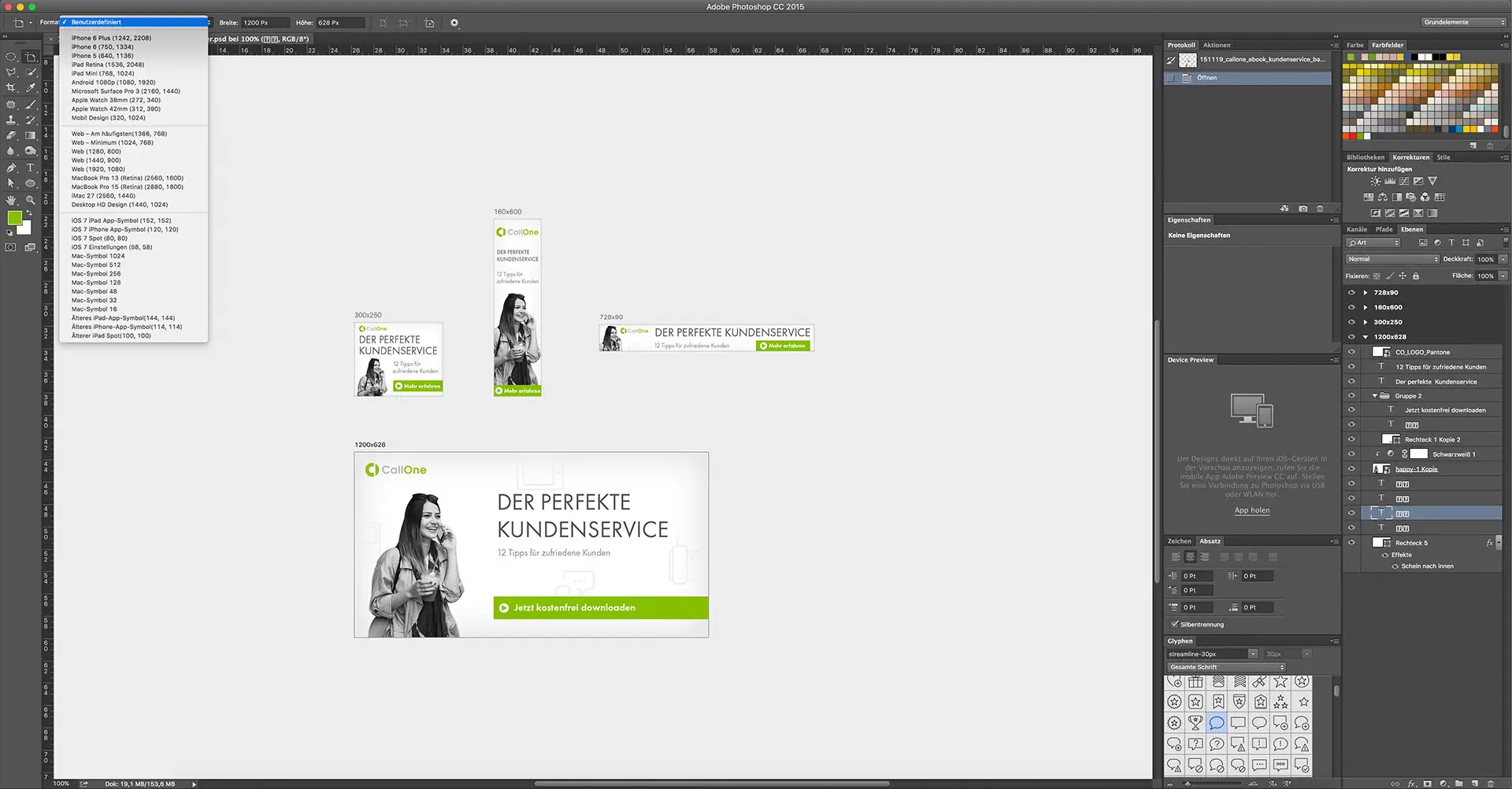Viewport: 1512px width, 789px height.
Task: Switch to the Kanäle tab
Action: 1357,229
